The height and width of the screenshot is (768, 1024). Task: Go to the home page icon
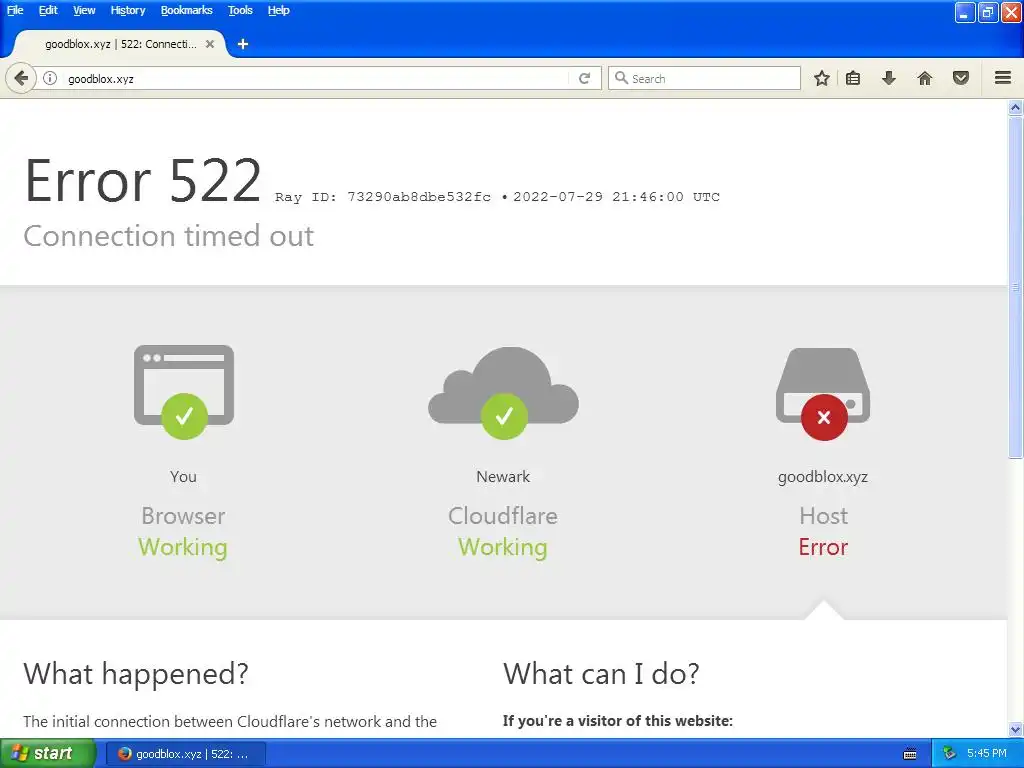[925, 78]
